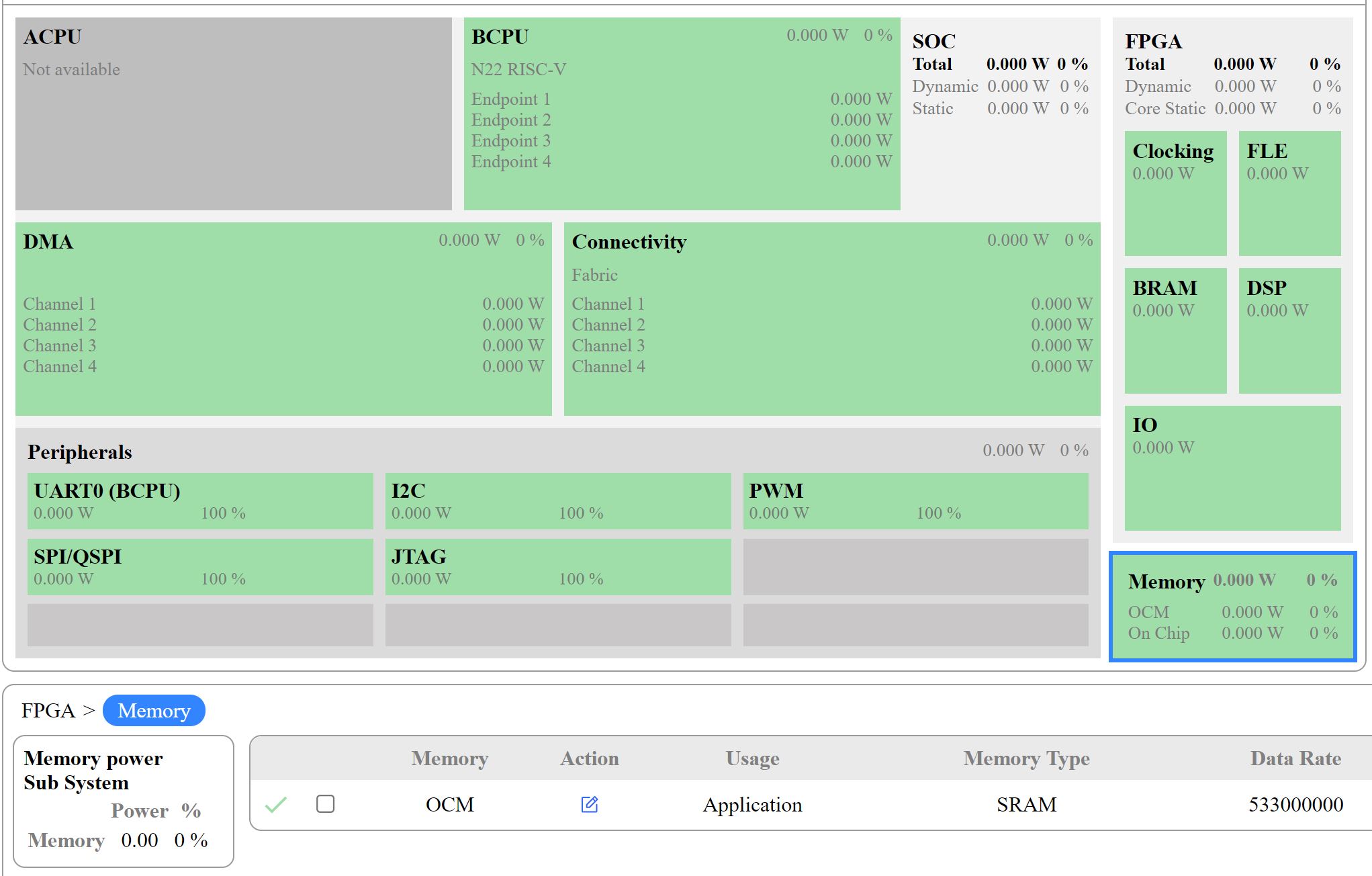Open the PWM peripheral tile
The image size is (1372, 876).
[x=915, y=501]
